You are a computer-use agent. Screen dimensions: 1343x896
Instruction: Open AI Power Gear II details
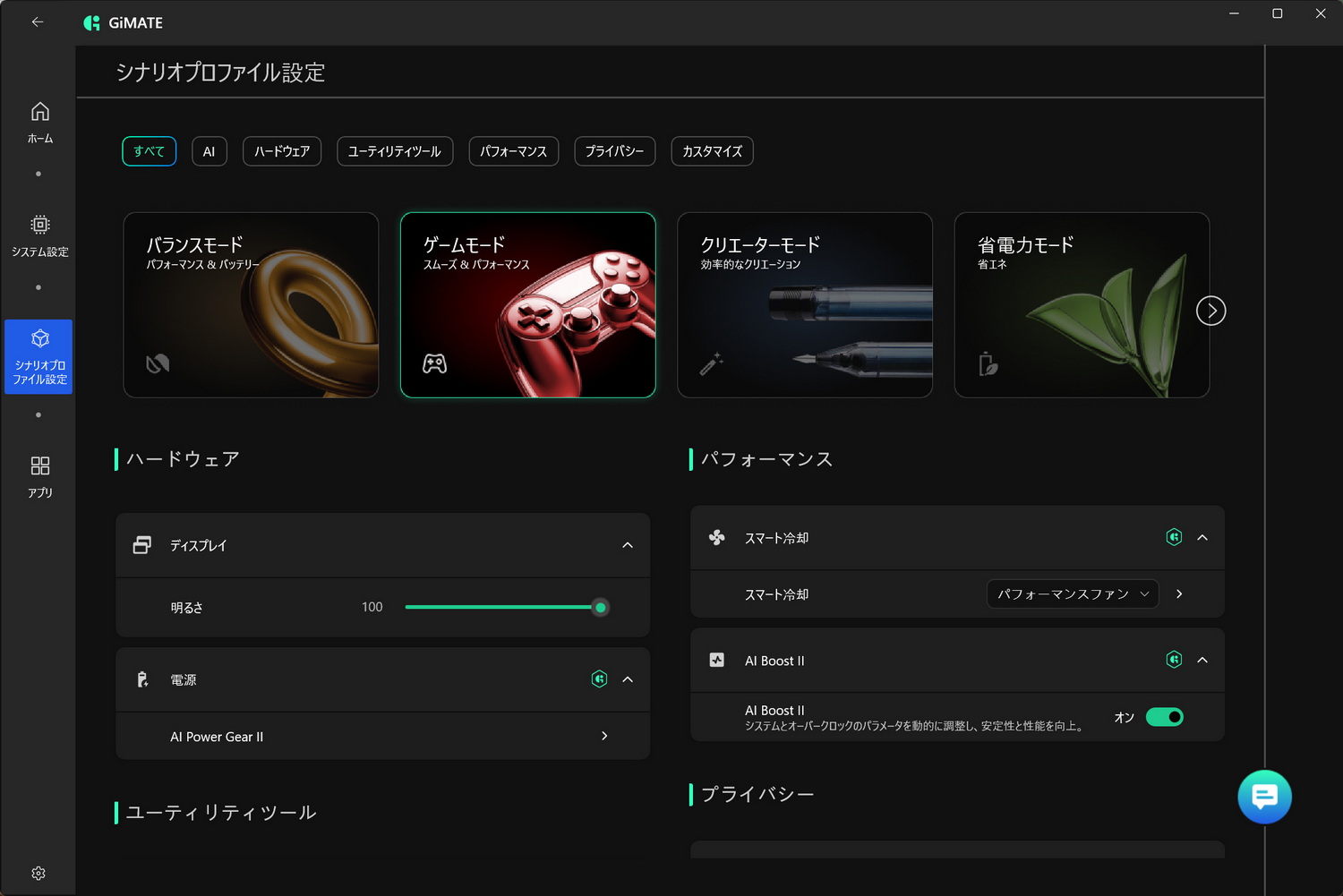coord(382,736)
